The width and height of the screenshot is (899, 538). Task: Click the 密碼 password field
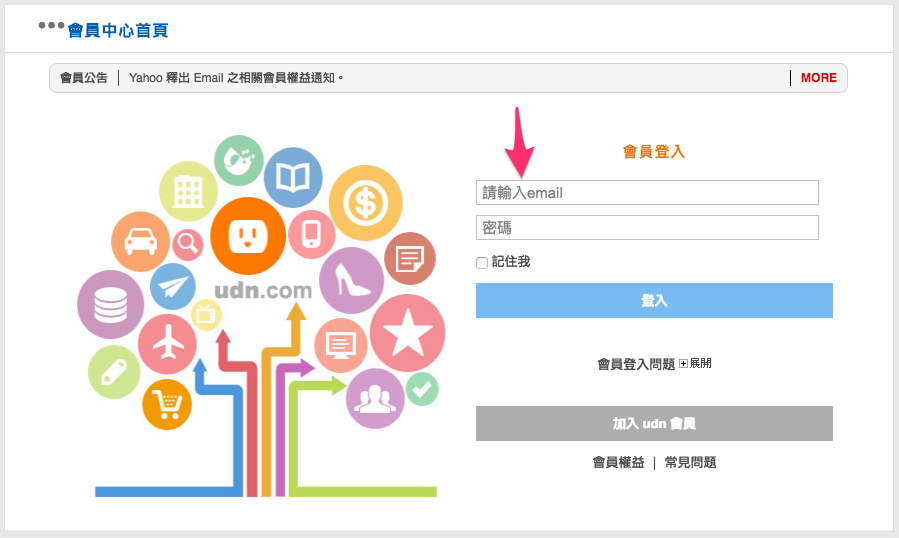[x=647, y=228]
